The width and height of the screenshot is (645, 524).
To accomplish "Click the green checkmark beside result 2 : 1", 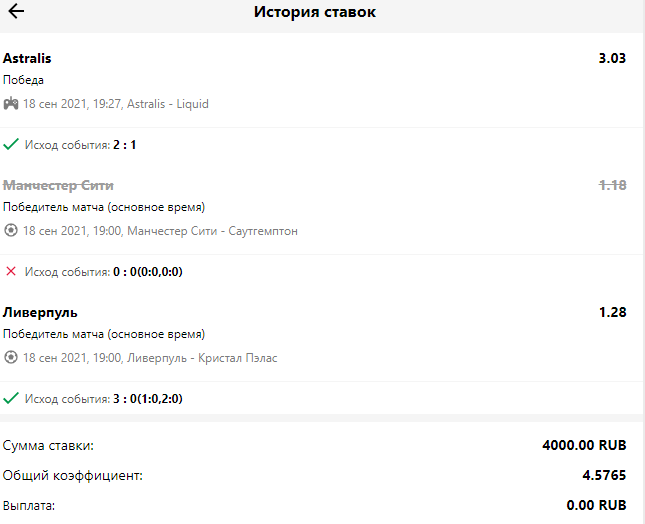I will pyautogui.click(x=11, y=145).
